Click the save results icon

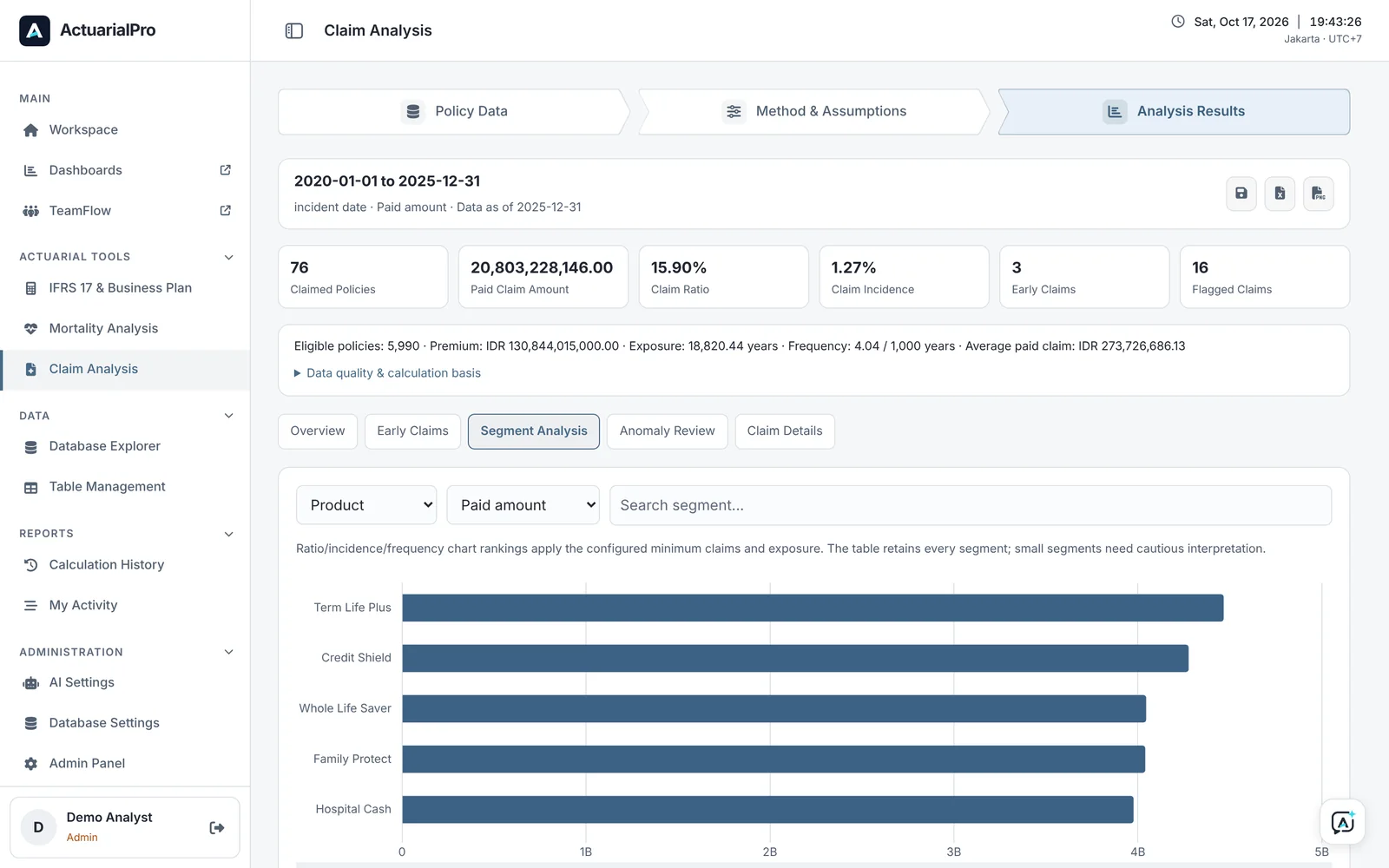click(1241, 194)
